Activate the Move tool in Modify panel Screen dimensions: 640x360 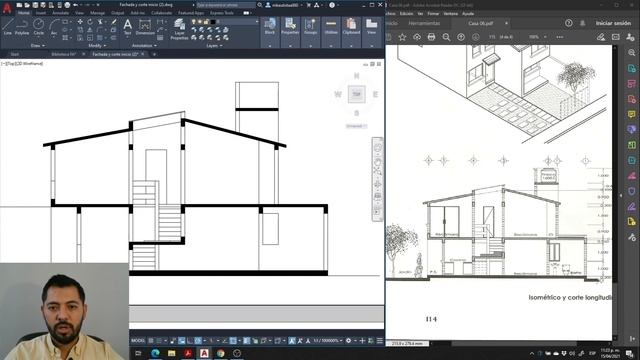point(80,22)
